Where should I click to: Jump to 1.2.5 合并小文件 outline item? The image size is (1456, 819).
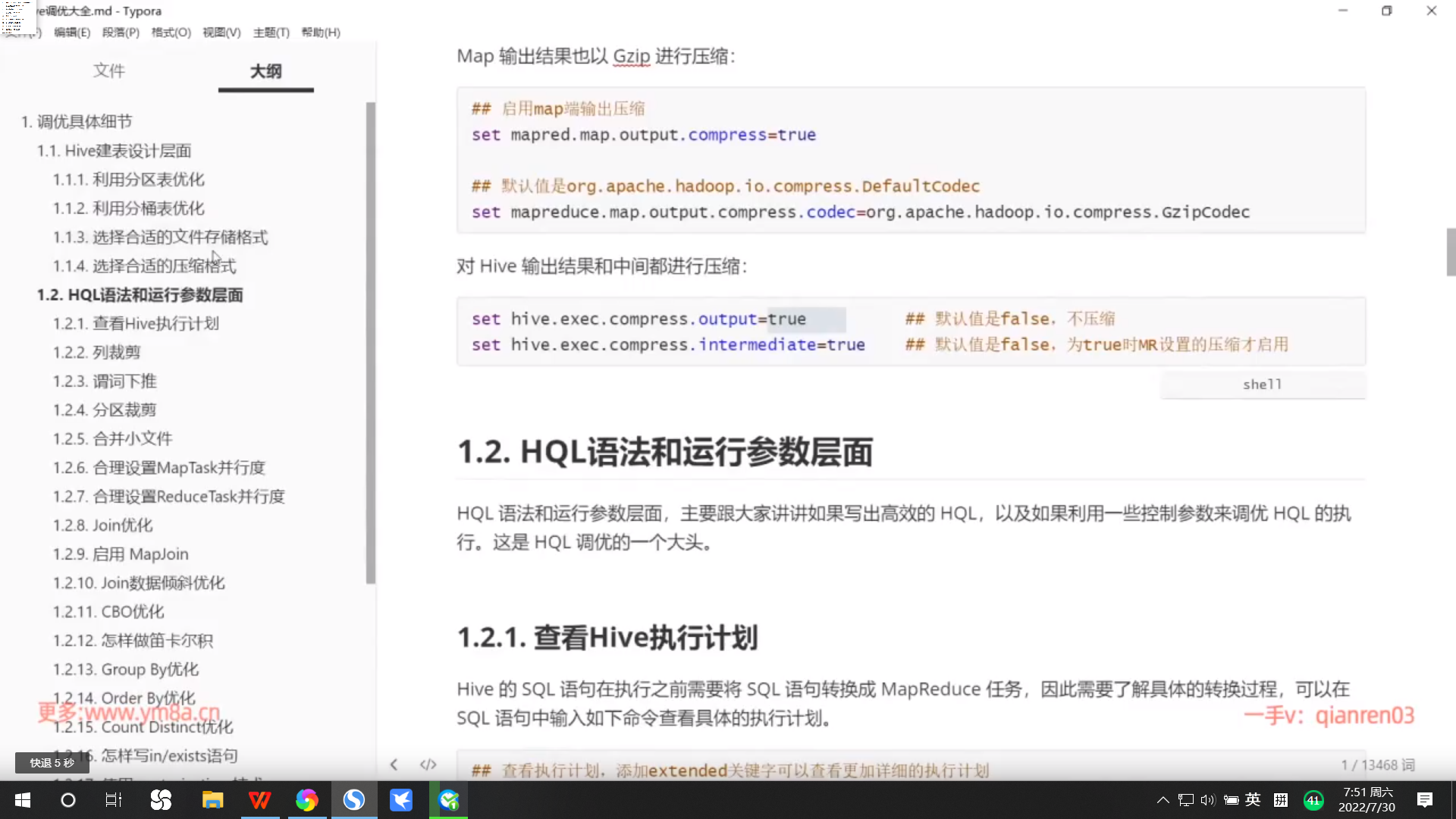(x=112, y=439)
